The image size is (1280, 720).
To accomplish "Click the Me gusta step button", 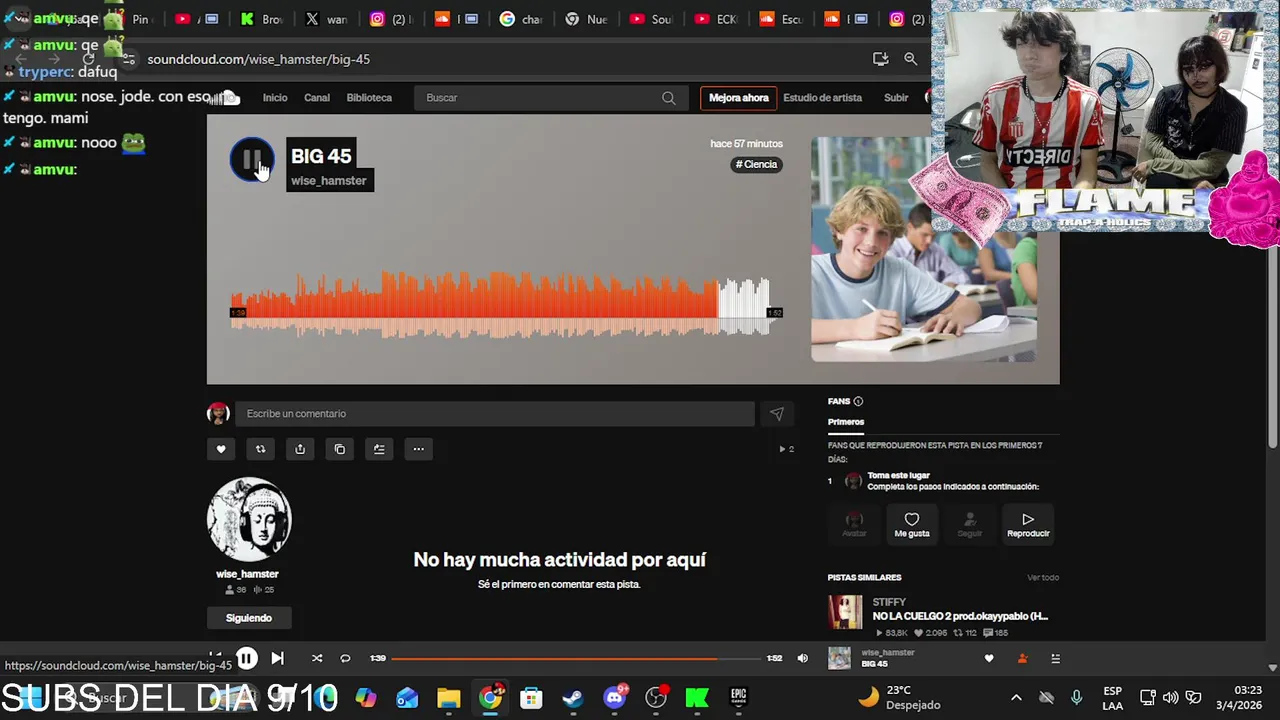I will tap(912, 524).
